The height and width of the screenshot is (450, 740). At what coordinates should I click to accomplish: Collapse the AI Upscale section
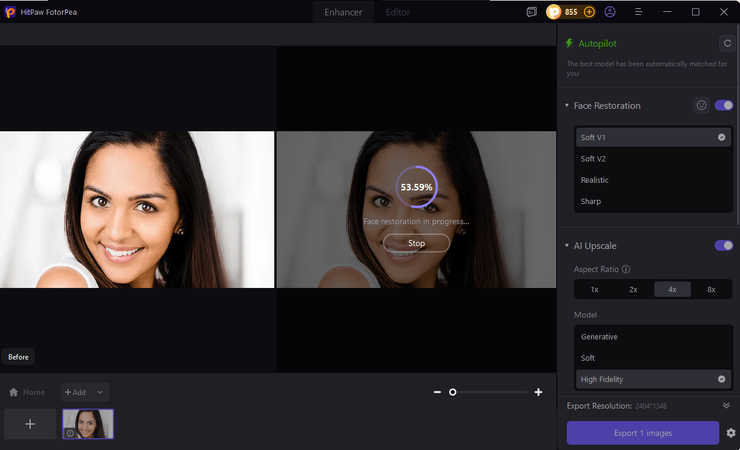point(566,246)
